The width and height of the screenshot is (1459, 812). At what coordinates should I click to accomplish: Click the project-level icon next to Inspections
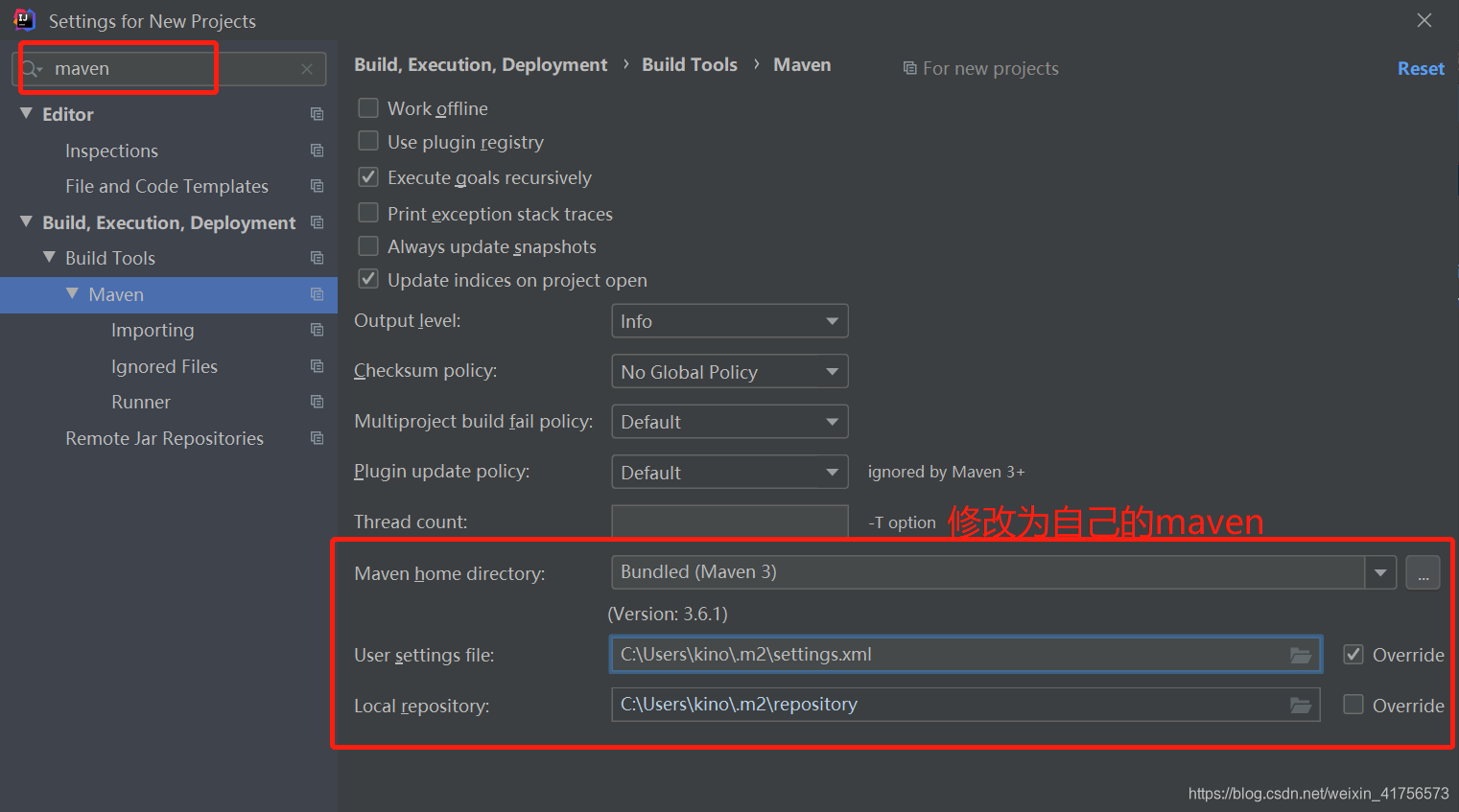pos(317,151)
